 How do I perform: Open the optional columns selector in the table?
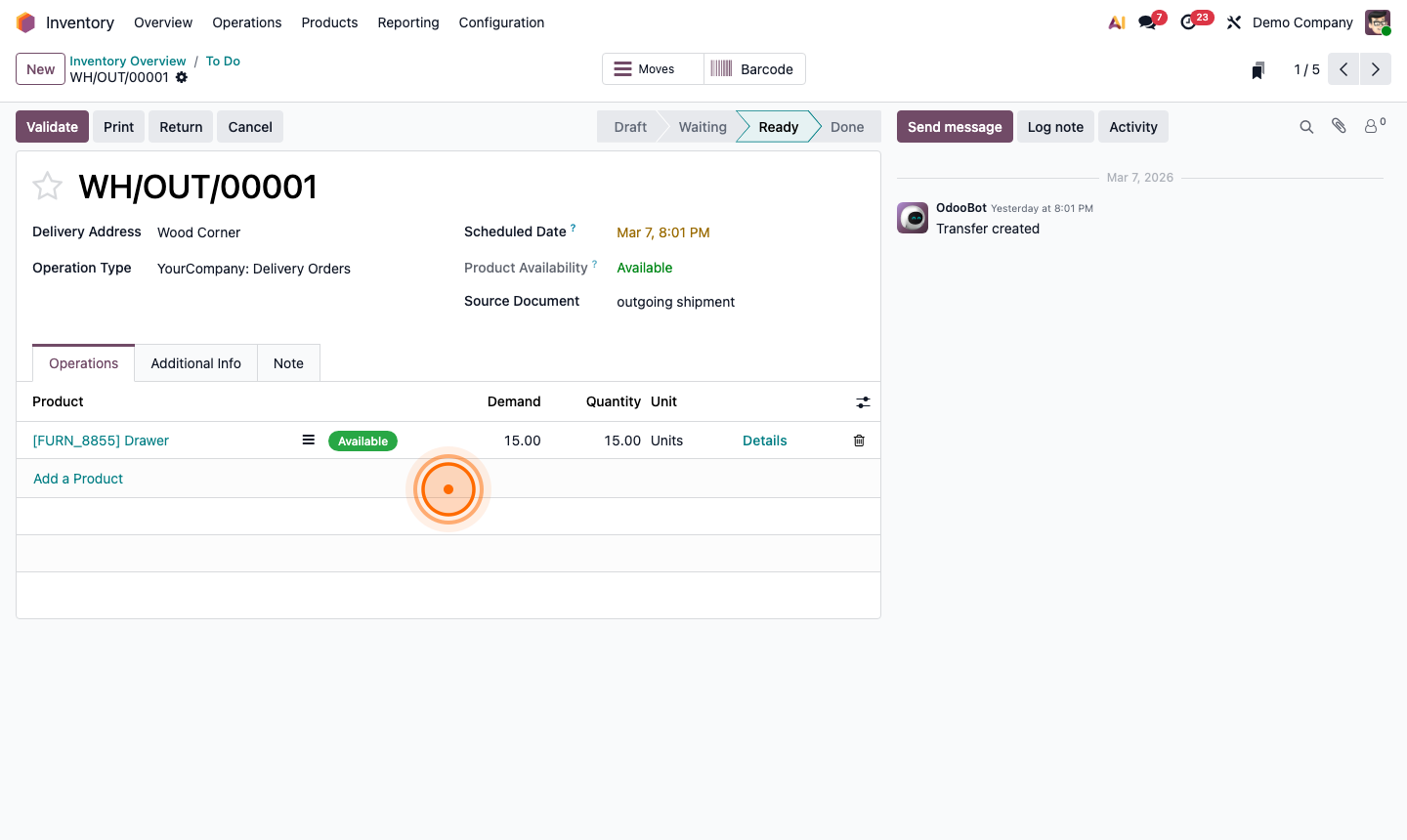[x=863, y=401]
